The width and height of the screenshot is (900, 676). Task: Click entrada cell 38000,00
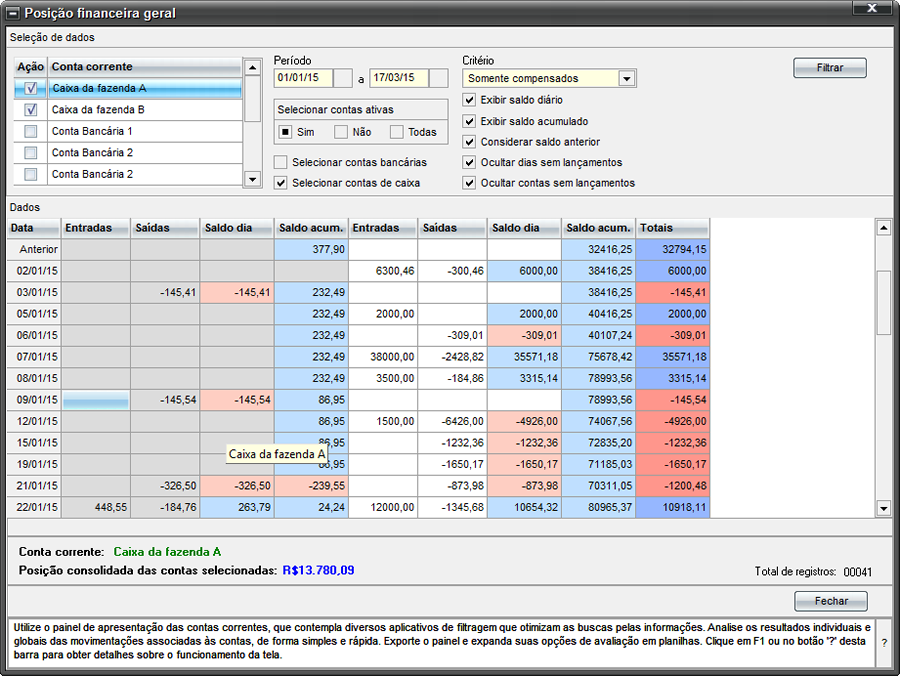383,357
